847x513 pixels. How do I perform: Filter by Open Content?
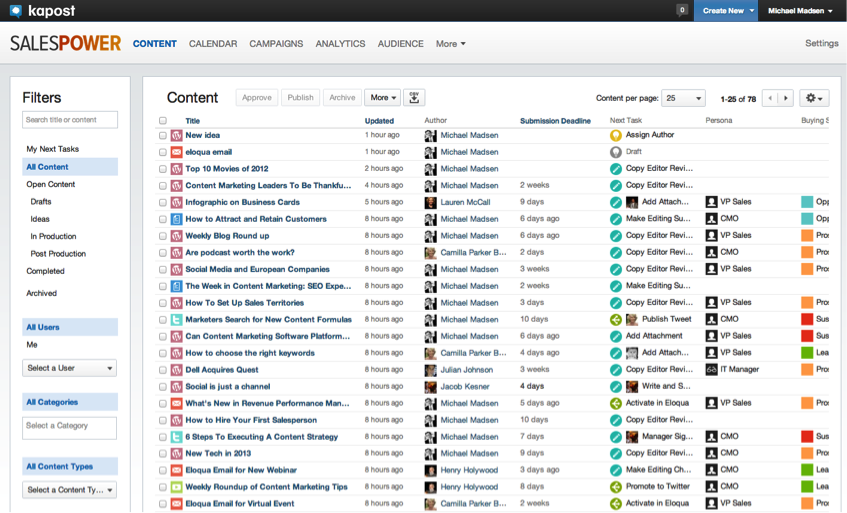tap(51, 185)
